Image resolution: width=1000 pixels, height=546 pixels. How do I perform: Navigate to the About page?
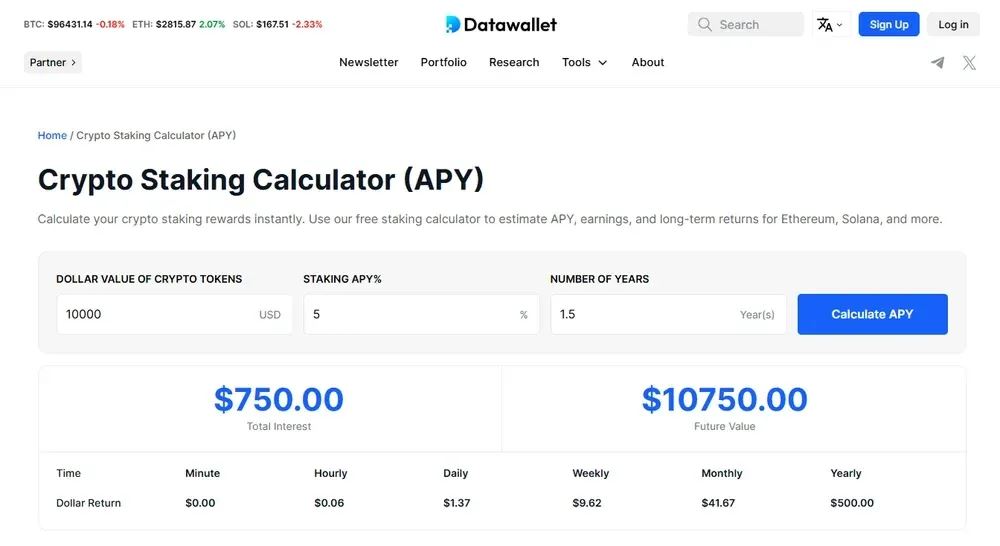point(648,62)
